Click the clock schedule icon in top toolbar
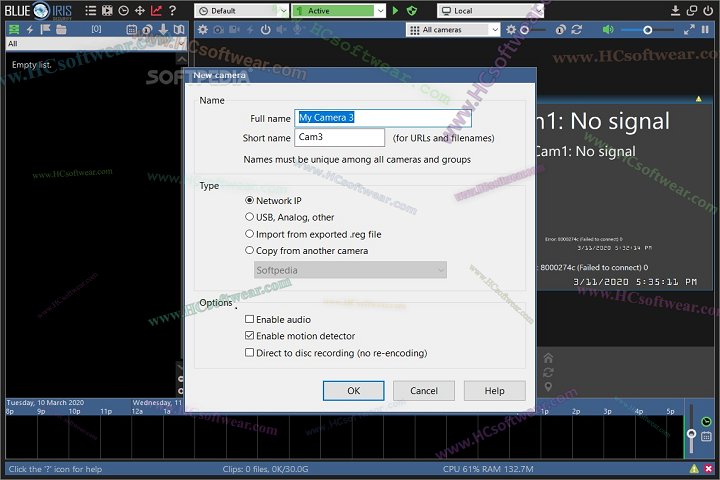Viewport: 720px width, 480px height. click(x=122, y=11)
